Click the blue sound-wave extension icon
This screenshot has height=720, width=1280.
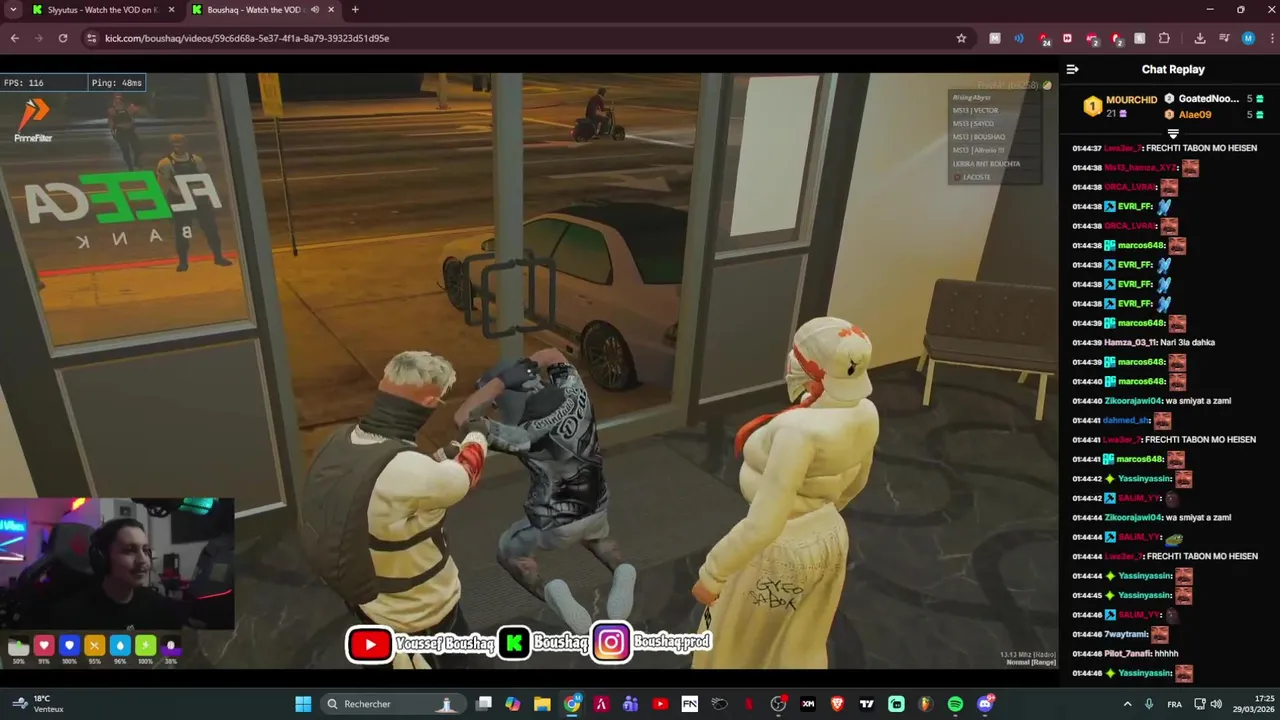(x=1019, y=38)
